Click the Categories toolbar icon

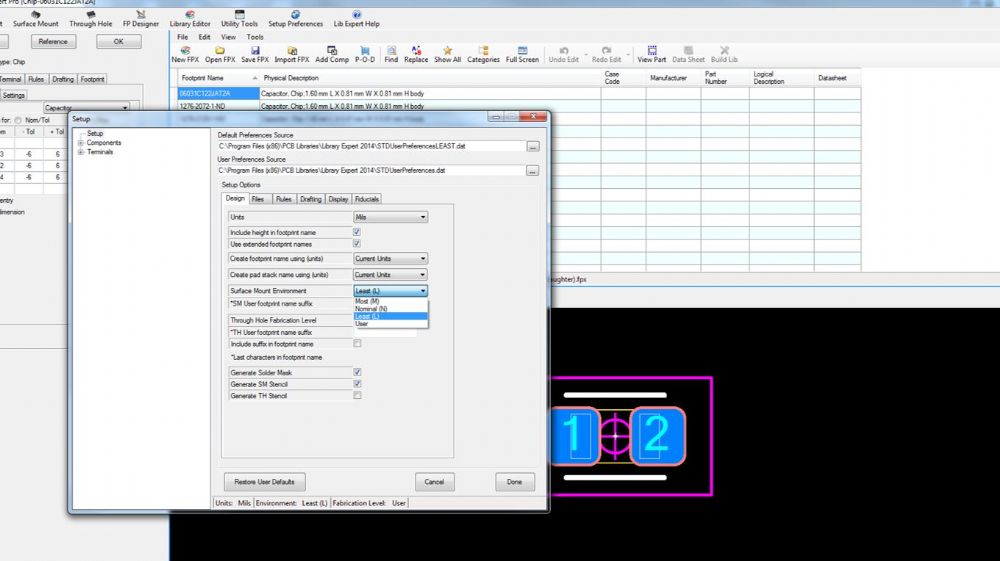pos(483,51)
